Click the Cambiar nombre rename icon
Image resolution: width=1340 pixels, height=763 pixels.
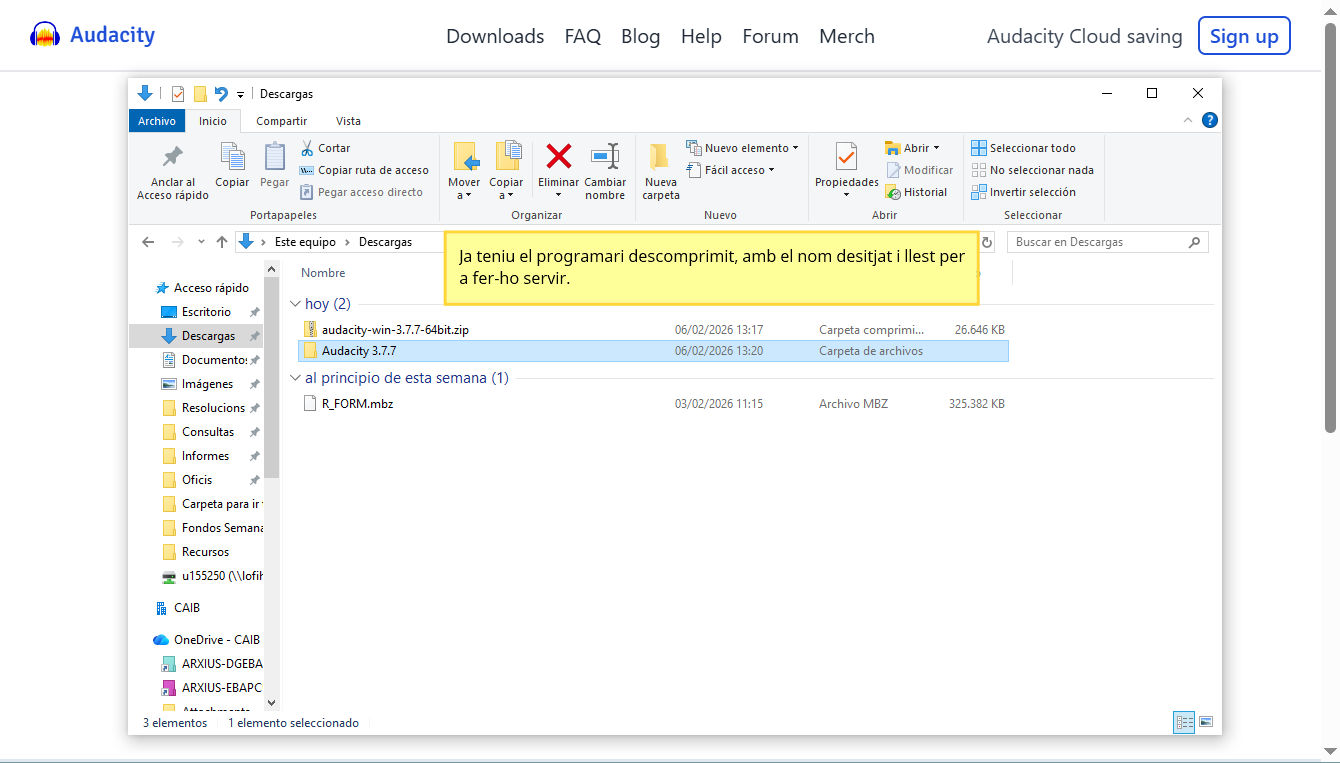click(x=605, y=157)
